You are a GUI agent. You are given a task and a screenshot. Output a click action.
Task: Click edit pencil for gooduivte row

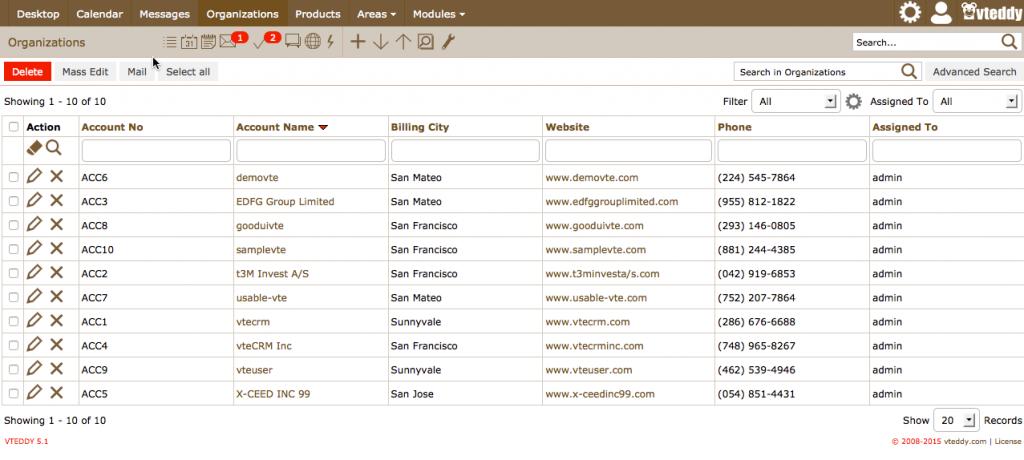tap(35, 224)
